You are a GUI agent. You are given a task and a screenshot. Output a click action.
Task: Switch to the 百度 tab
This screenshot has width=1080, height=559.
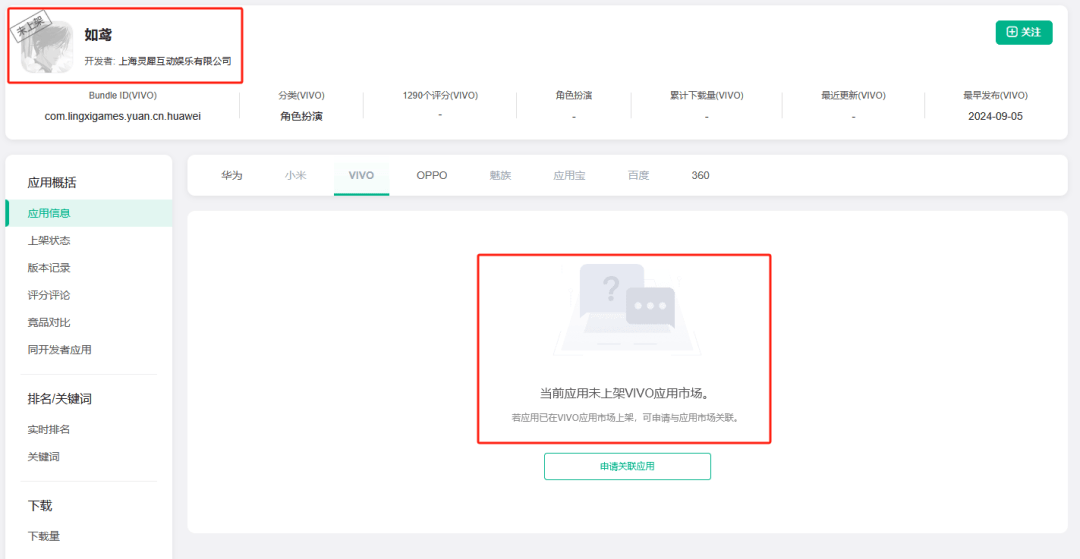(638, 176)
